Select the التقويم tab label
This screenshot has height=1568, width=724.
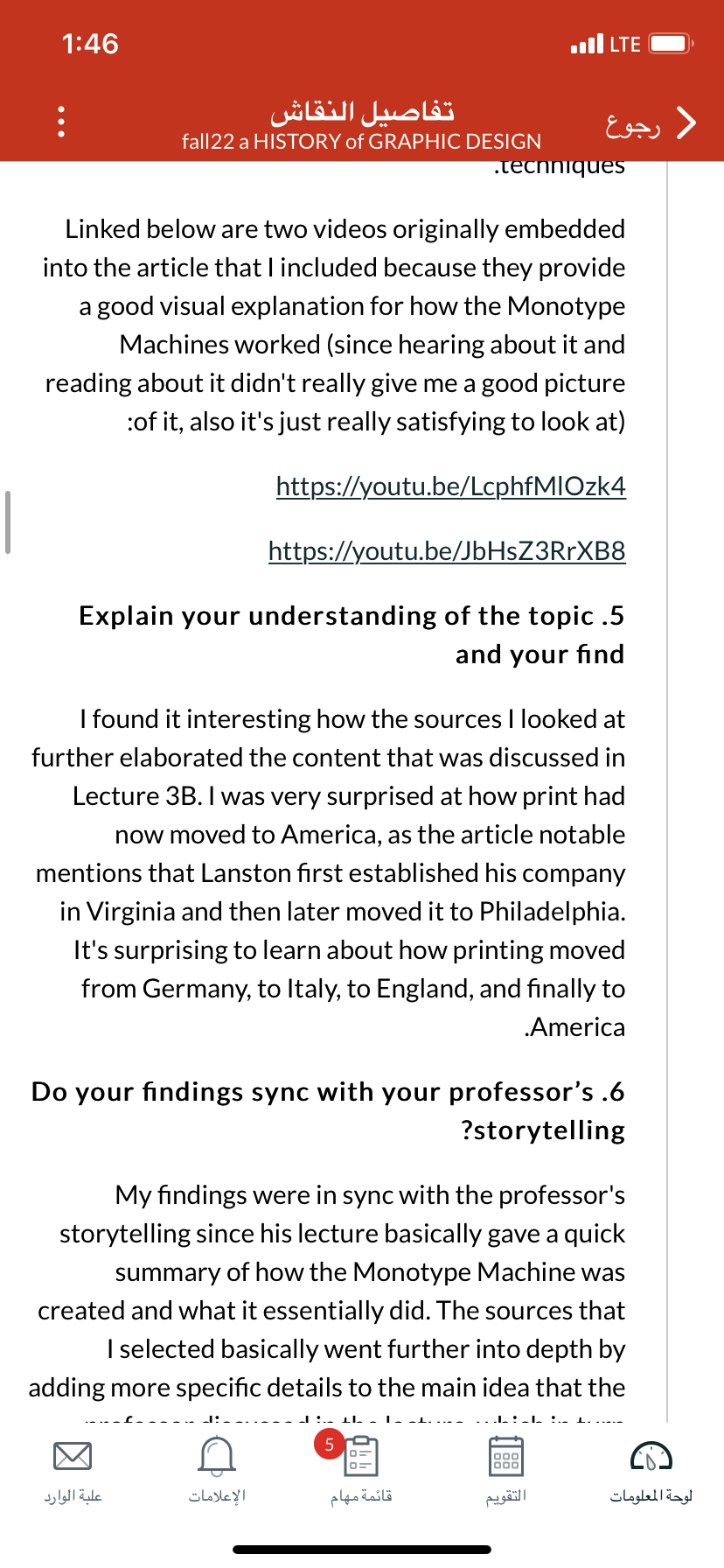[x=506, y=1495]
